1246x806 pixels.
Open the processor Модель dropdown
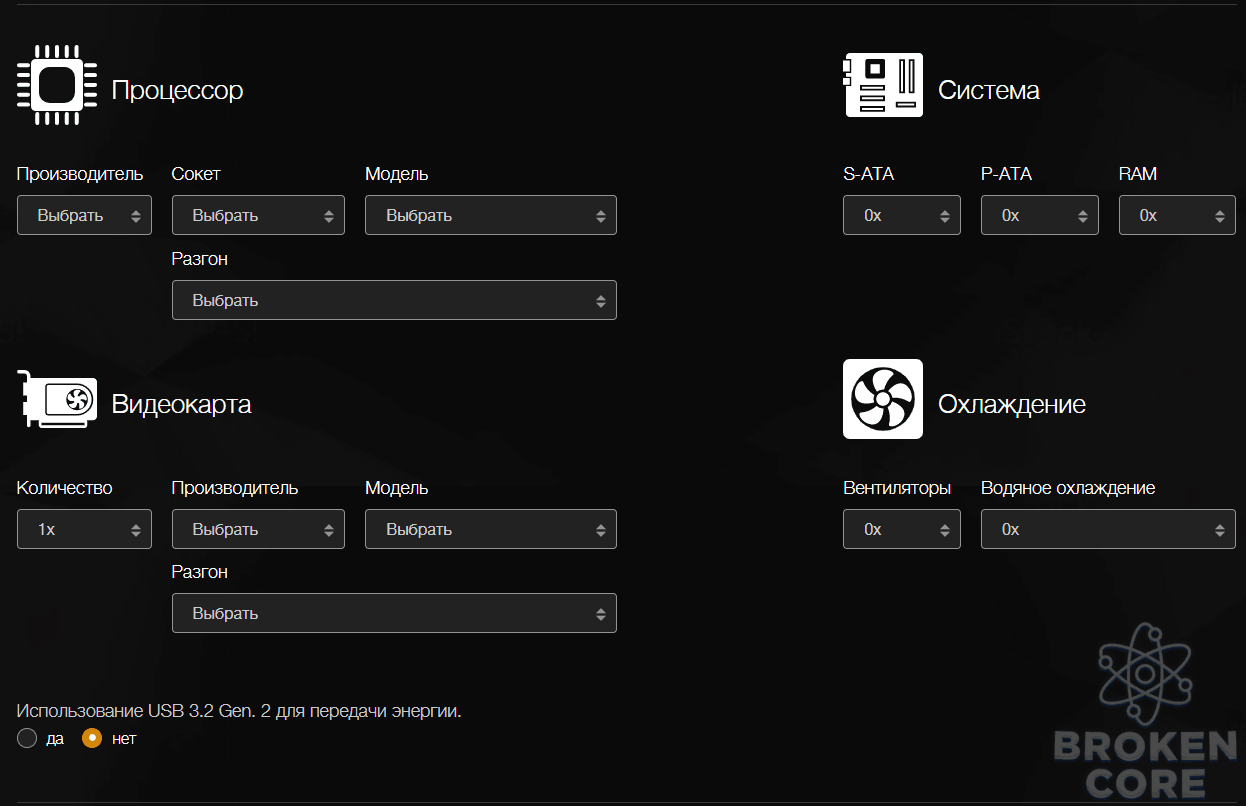click(x=491, y=215)
